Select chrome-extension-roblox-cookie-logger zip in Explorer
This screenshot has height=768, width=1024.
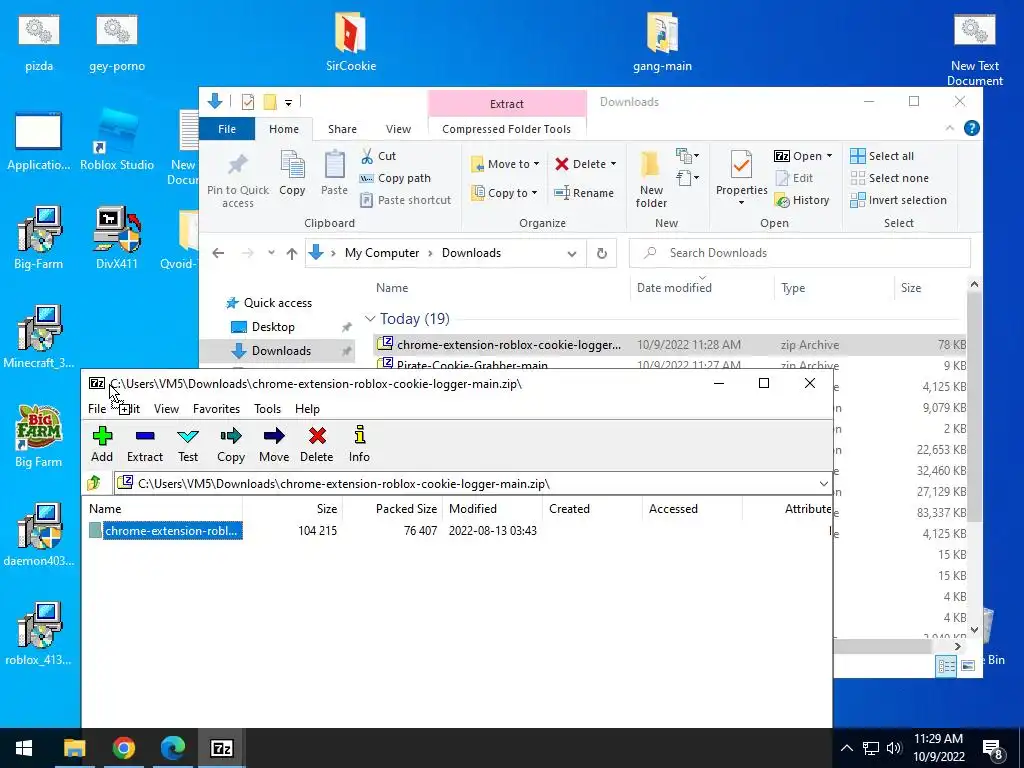[671, 345]
